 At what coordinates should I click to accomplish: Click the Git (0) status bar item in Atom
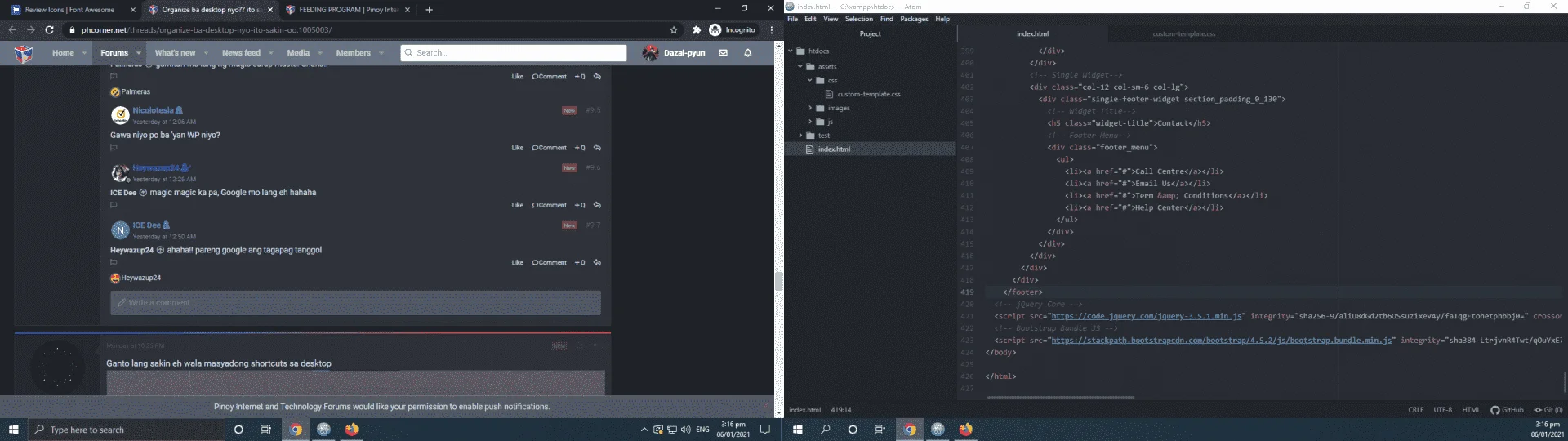(1548, 410)
